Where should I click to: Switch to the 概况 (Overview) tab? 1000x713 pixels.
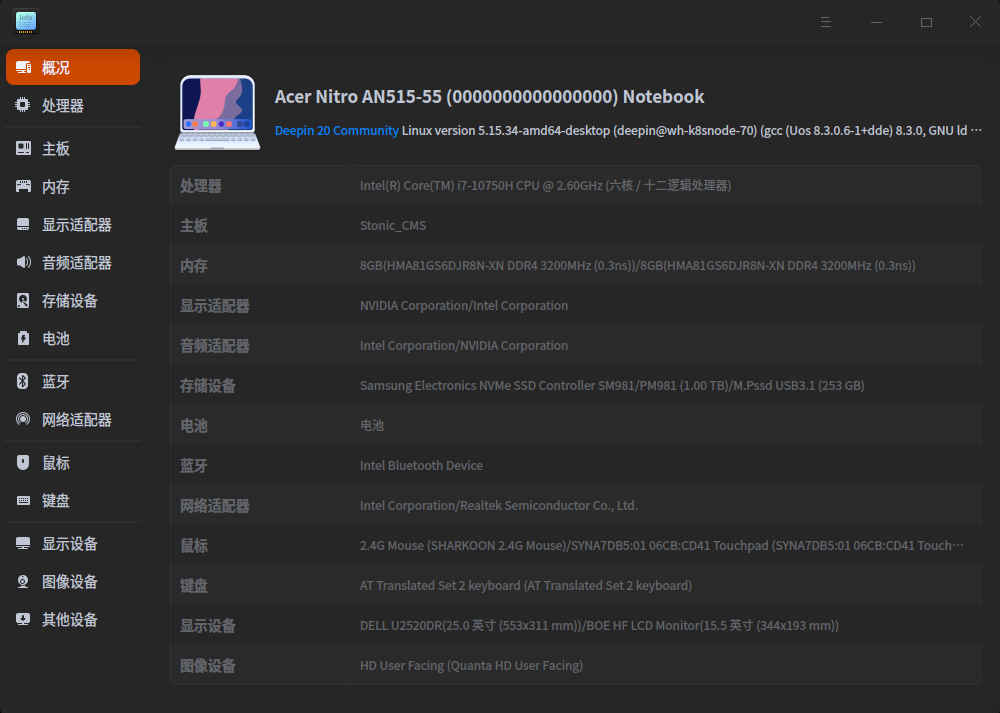(72, 67)
